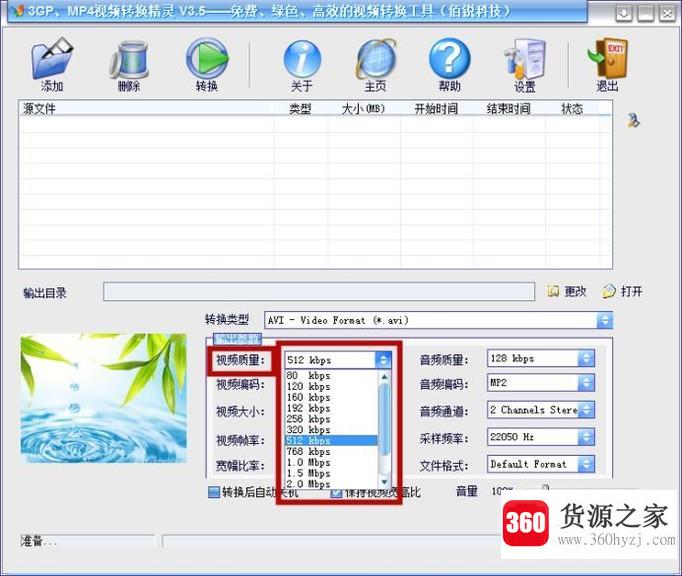Start conversion with the 转换 play icon
Screen dimensions: 682x576
pyautogui.click(x=207, y=58)
